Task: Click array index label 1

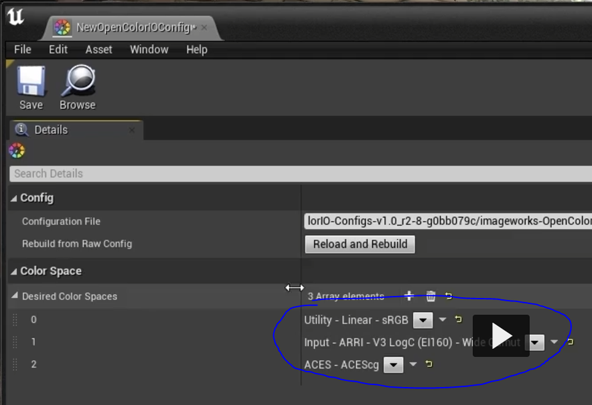Action: click(x=34, y=342)
